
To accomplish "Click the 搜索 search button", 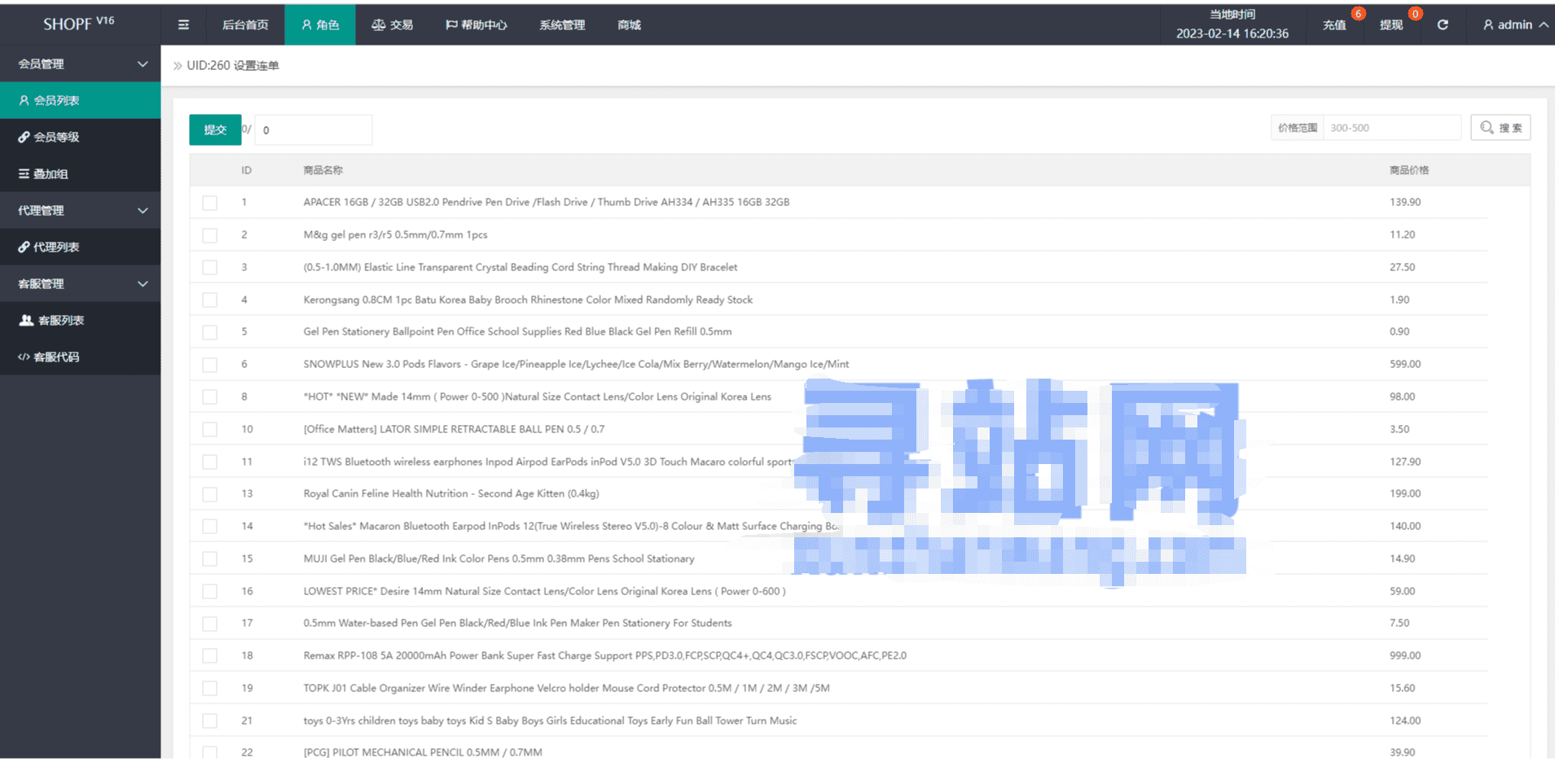I will (1500, 128).
